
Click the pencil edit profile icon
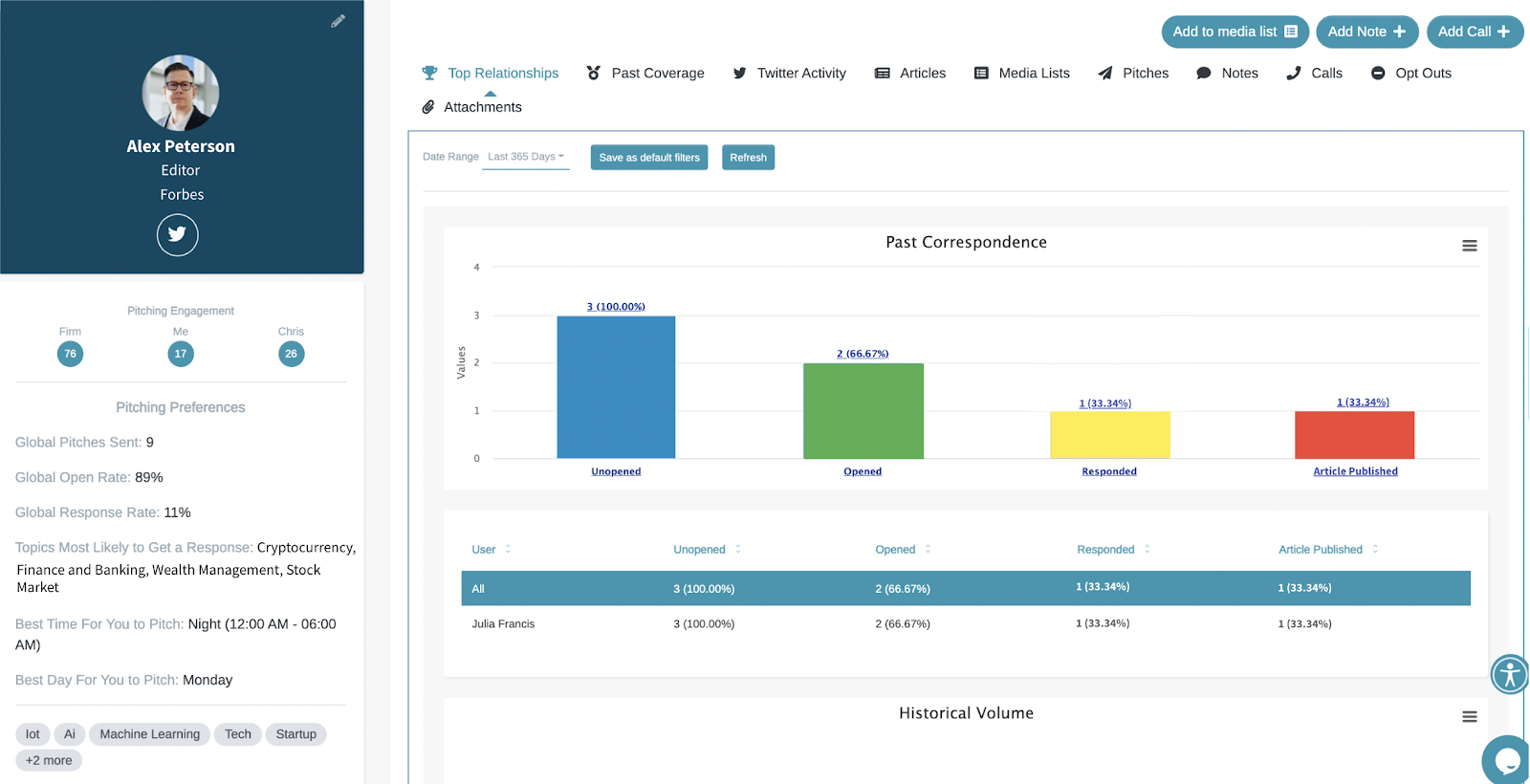[x=338, y=21]
